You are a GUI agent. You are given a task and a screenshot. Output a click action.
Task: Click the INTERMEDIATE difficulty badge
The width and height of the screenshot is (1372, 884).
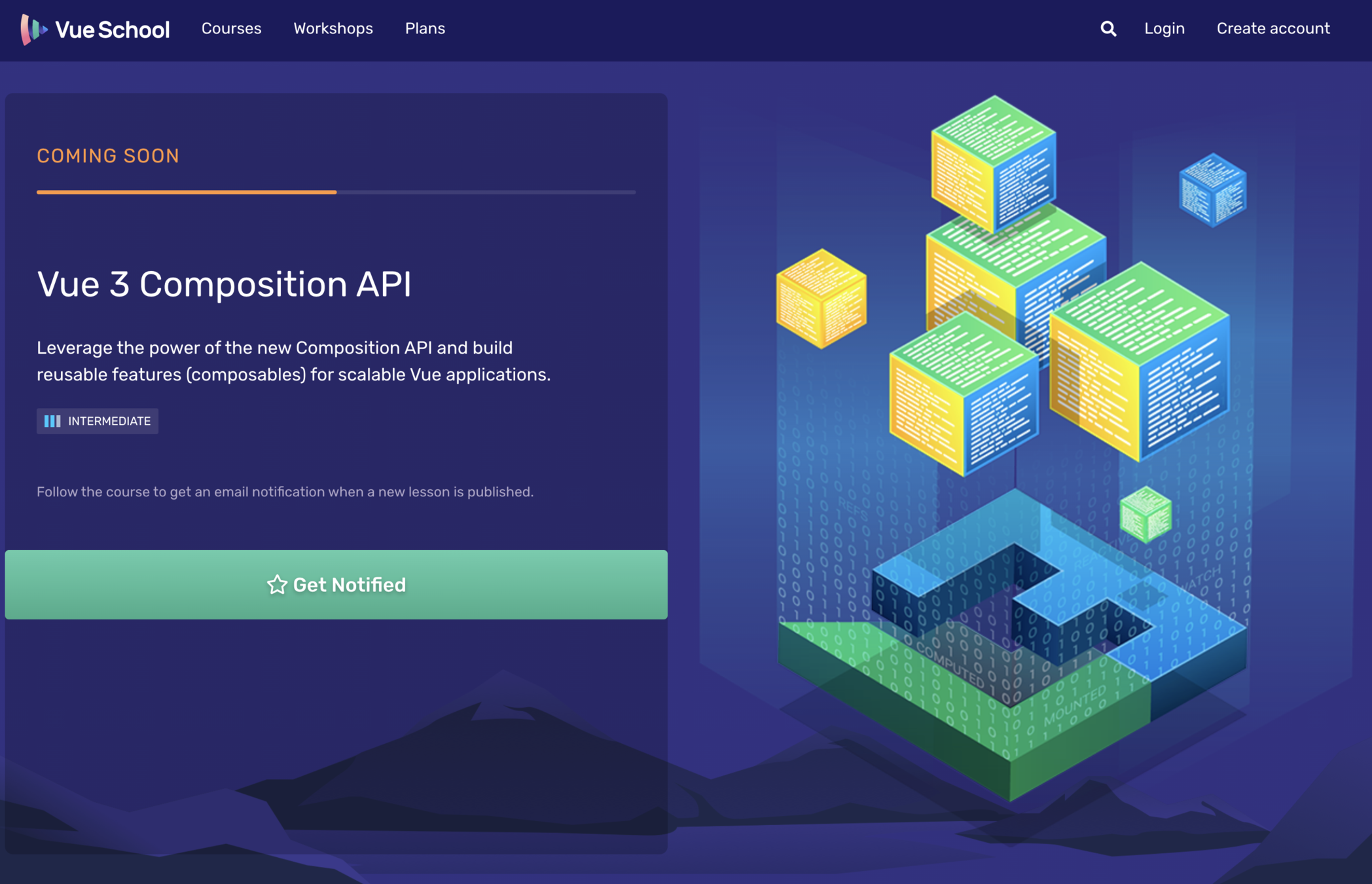click(98, 421)
